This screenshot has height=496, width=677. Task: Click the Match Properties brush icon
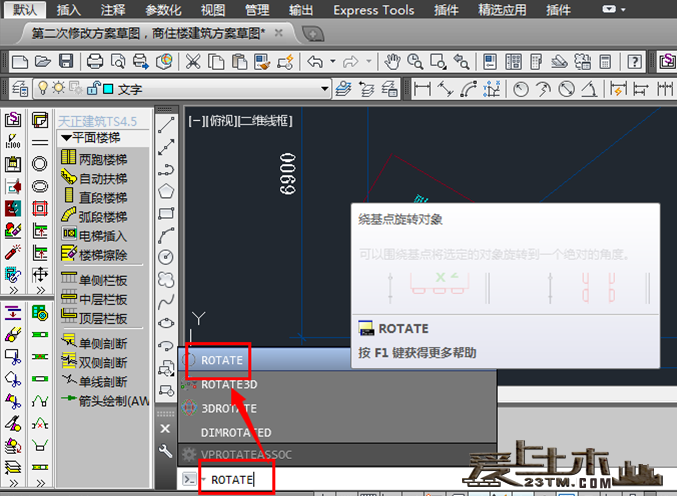point(262,62)
